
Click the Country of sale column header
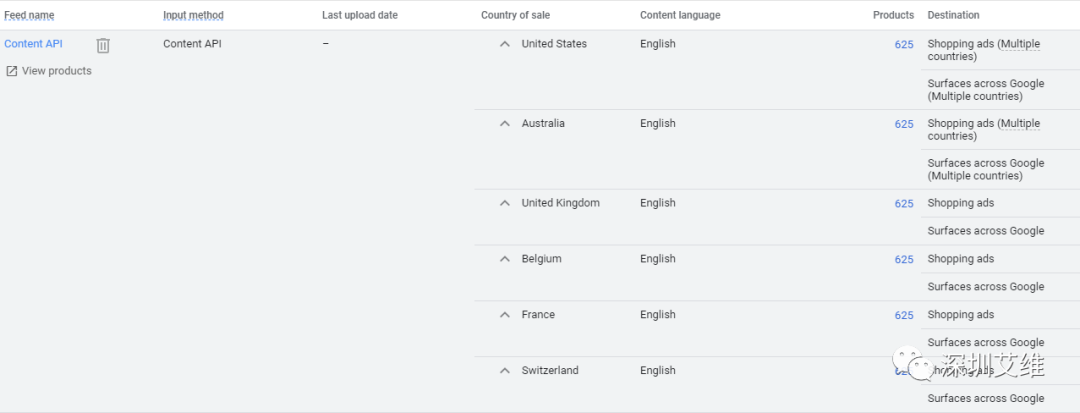coord(515,15)
